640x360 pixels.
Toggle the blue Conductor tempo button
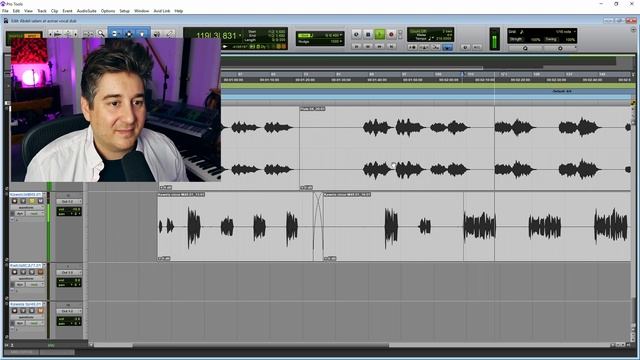coord(447,47)
